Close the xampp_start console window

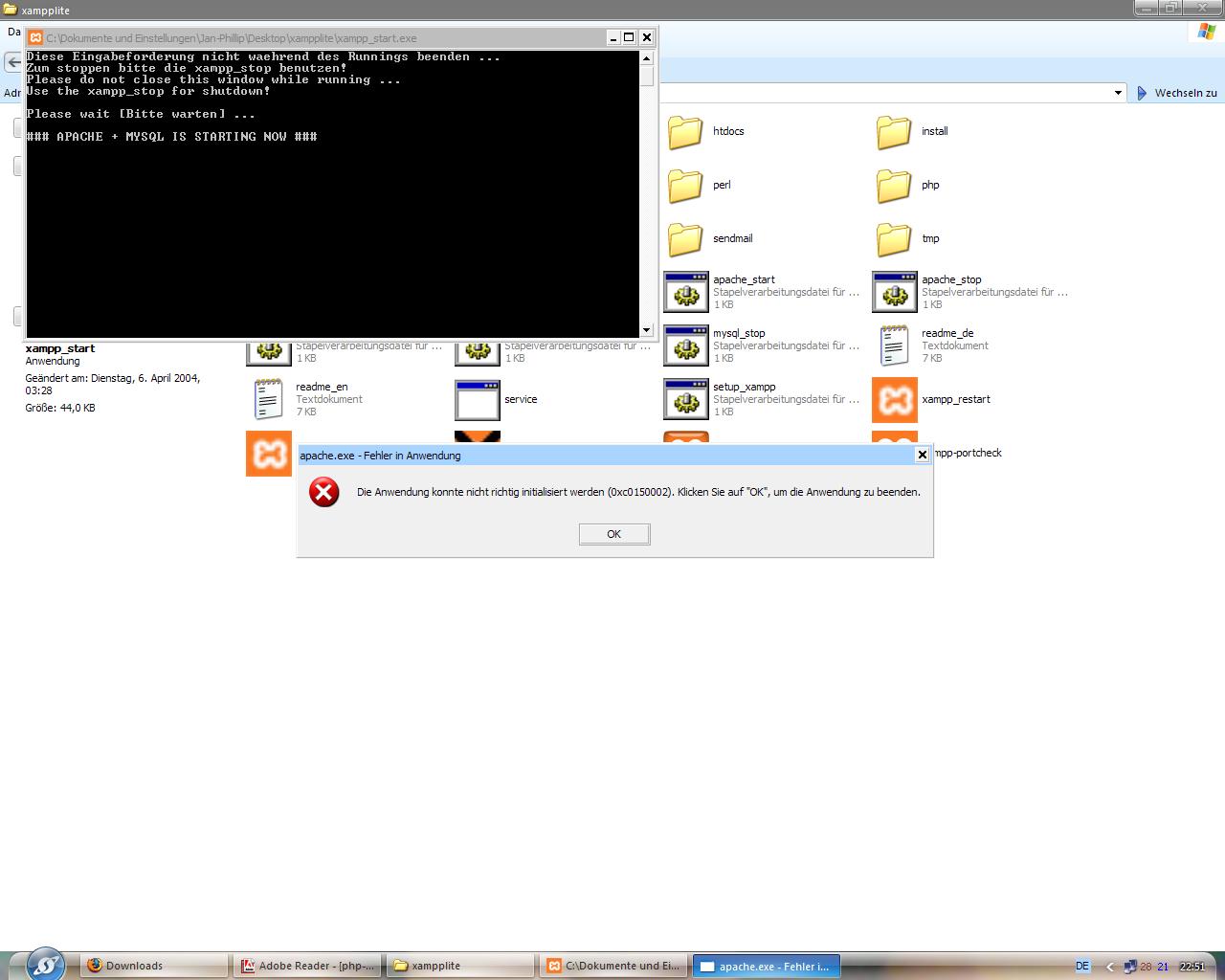[646, 37]
